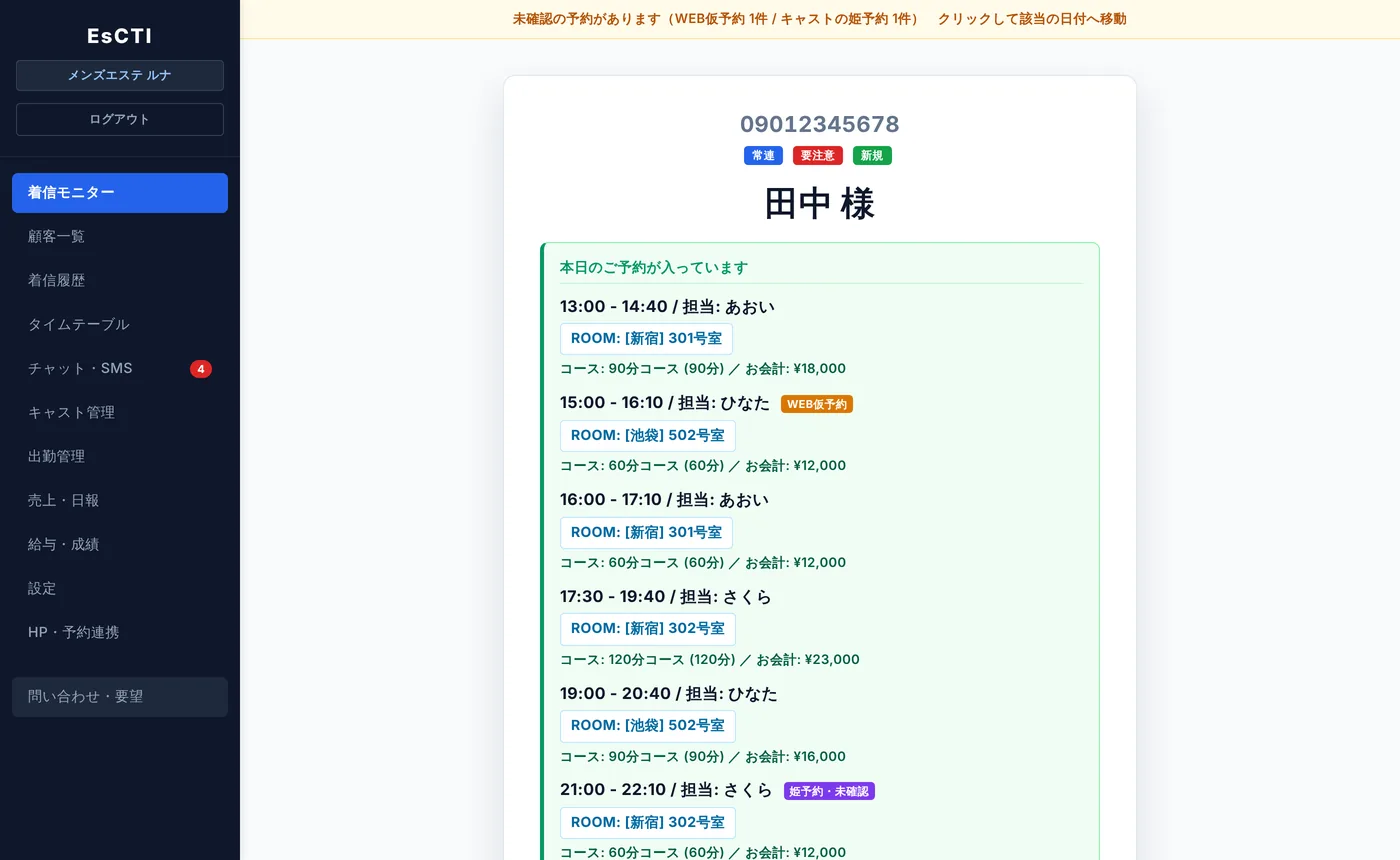Click the red 4 unread badge
Image resolution: width=1400 pixels, height=860 pixels.
pos(201,369)
